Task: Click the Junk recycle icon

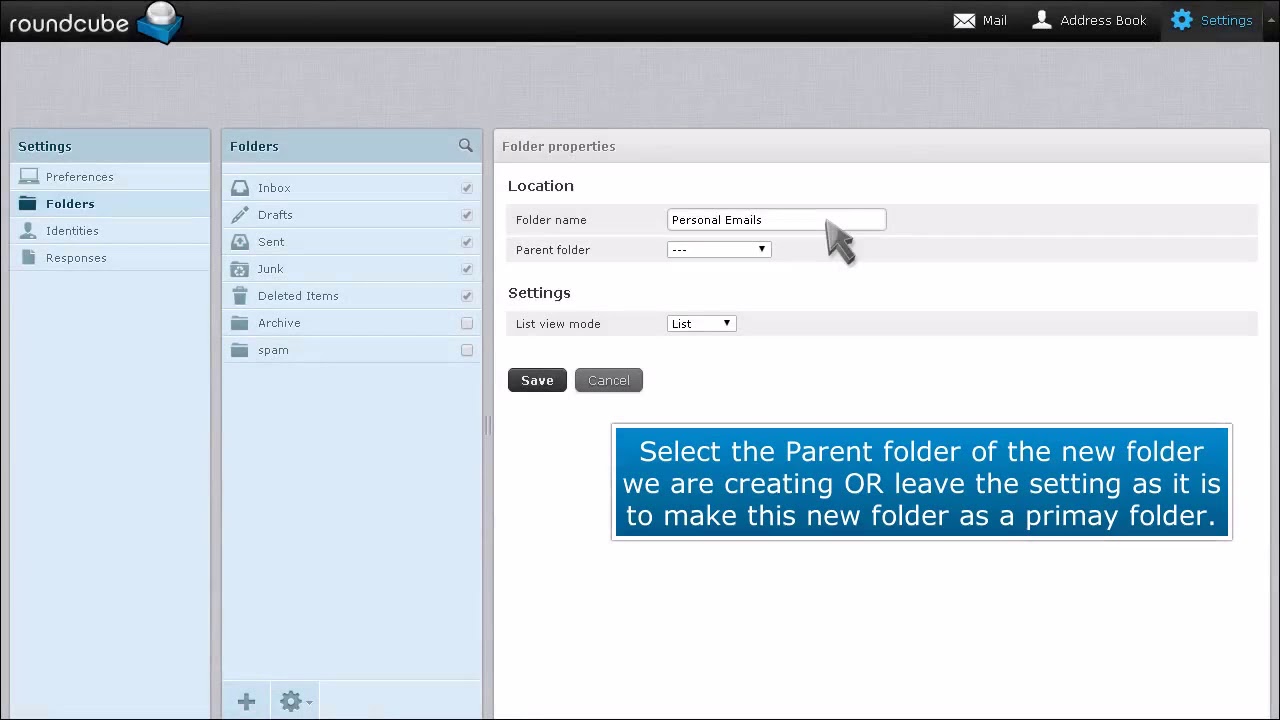Action: click(240, 269)
